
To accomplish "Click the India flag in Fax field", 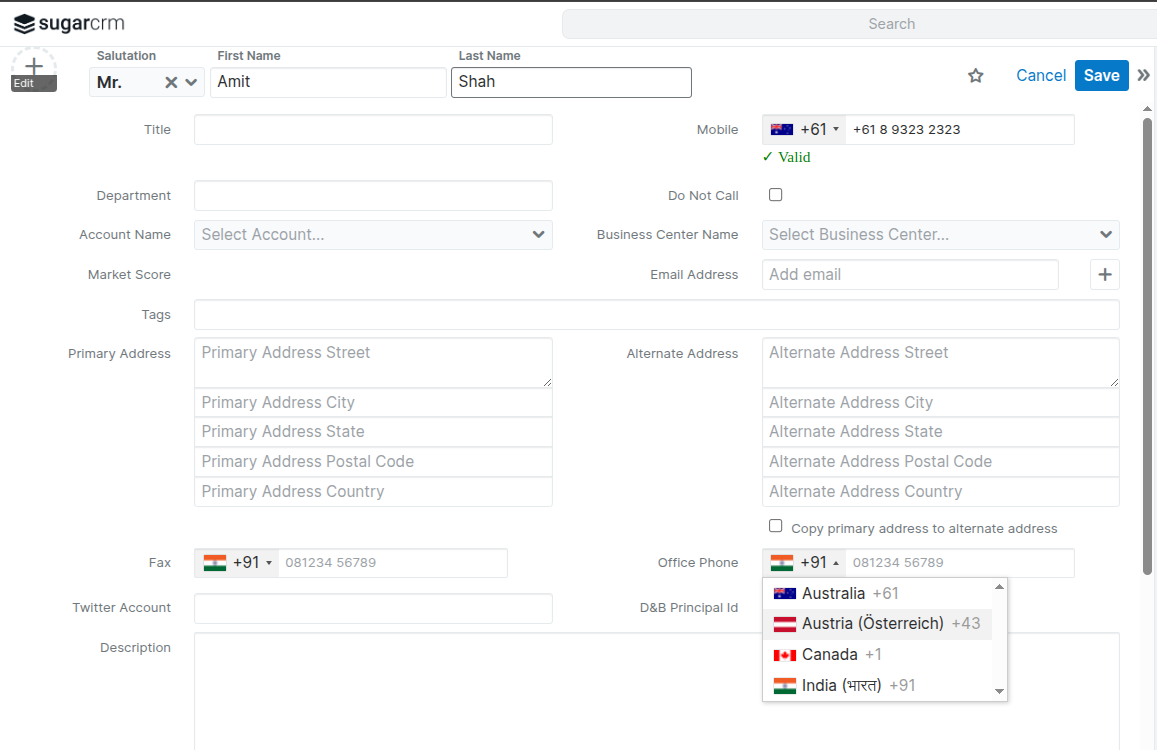I will coord(214,563).
